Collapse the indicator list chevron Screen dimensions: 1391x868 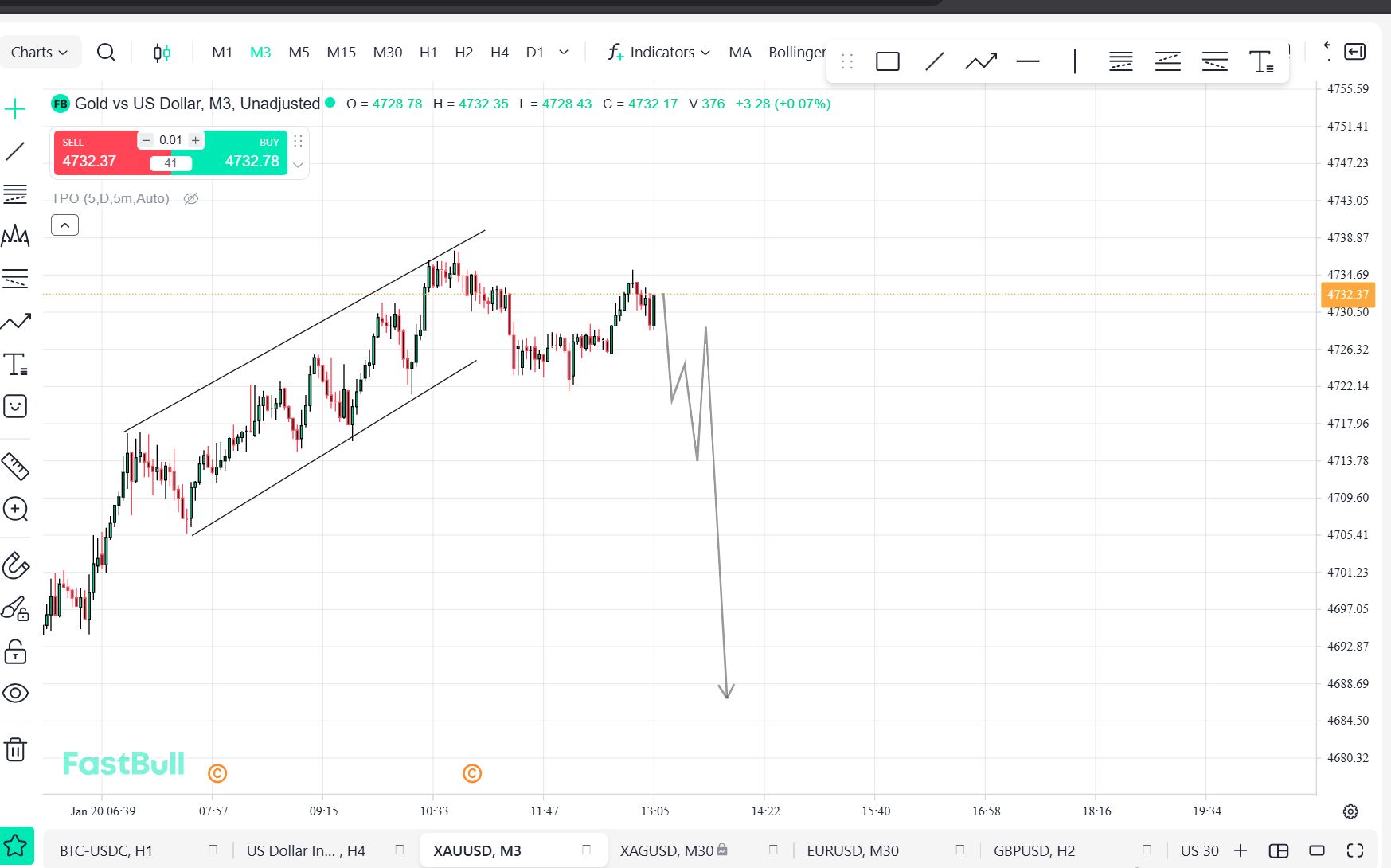(x=65, y=225)
